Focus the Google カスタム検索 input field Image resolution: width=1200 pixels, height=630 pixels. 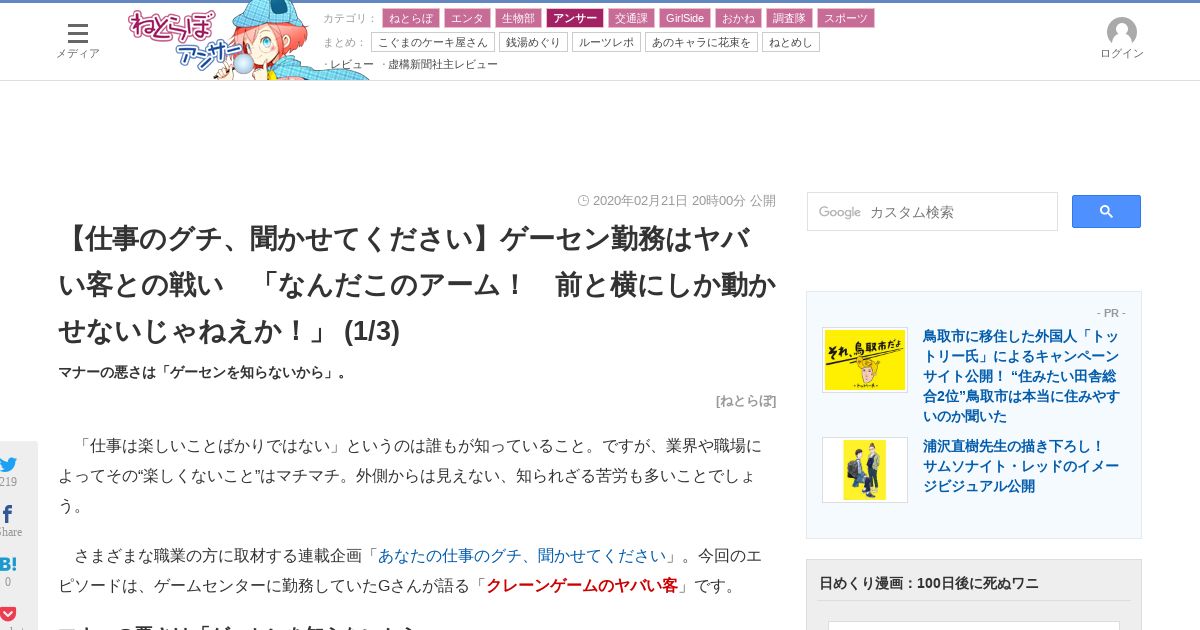[932, 212]
